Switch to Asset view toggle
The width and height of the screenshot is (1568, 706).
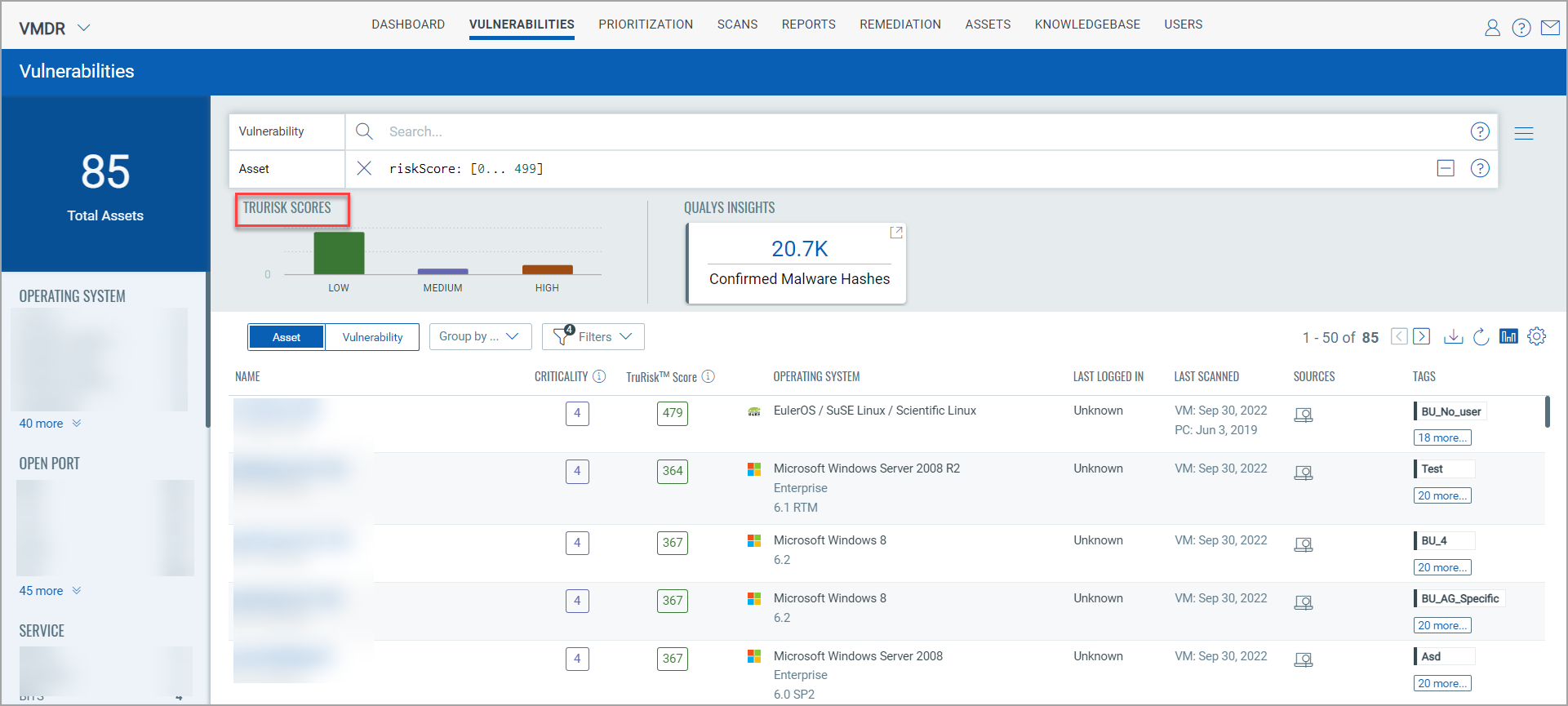[287, 337]
